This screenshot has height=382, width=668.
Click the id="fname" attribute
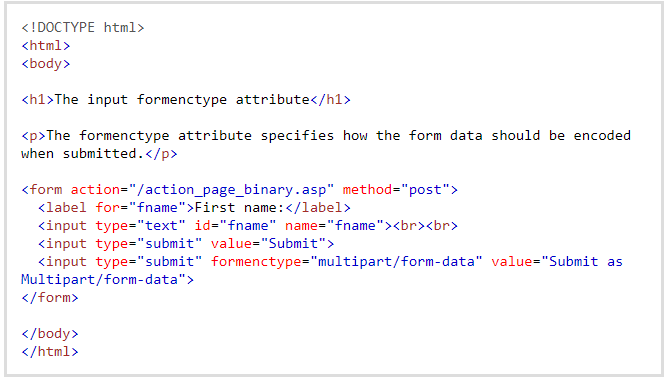pos(235,226)
